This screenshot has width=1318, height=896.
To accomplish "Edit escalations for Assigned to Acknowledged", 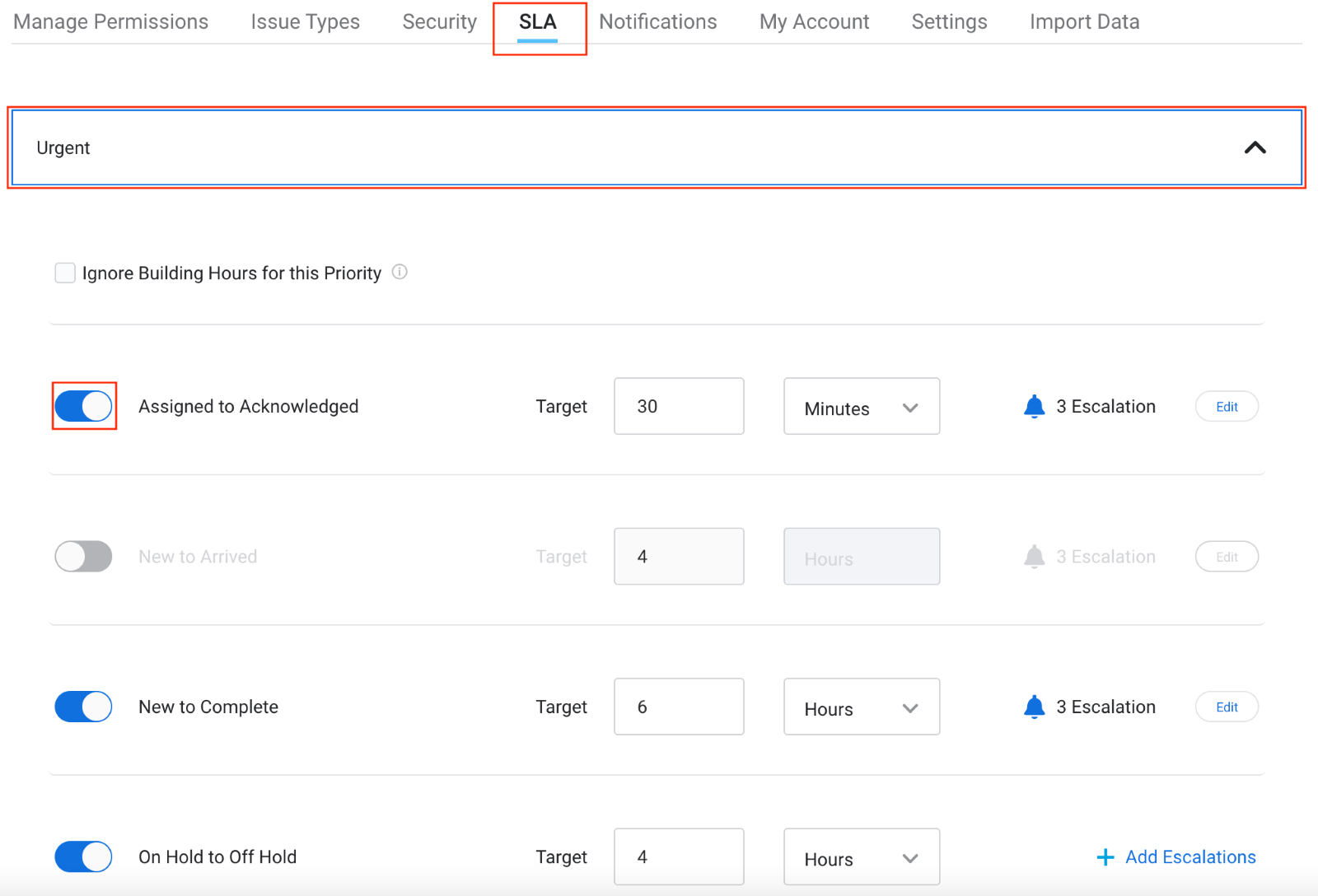I will point(1227,407).
